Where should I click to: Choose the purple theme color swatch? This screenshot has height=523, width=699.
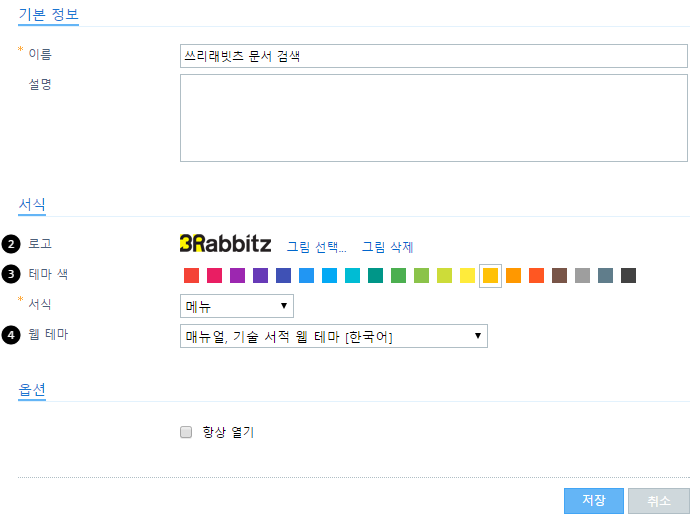click(x=238, y=276)
